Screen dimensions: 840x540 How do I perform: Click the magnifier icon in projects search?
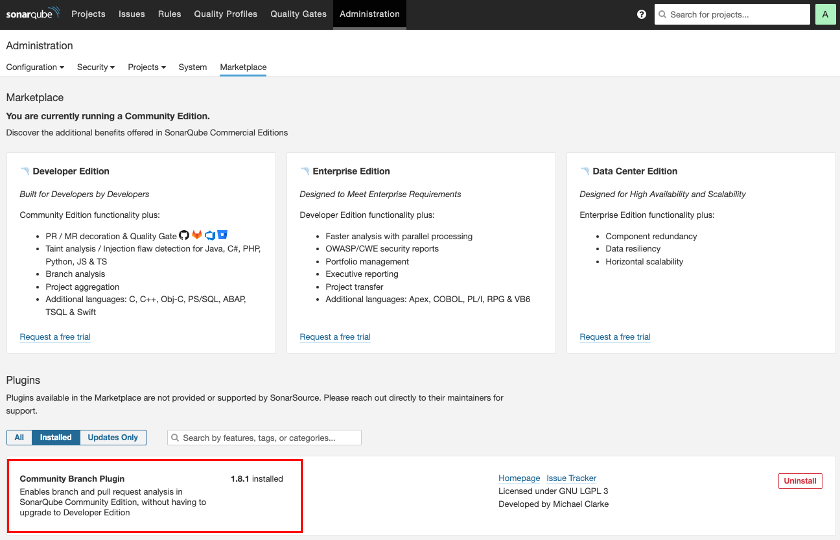[x=662, y=14]
